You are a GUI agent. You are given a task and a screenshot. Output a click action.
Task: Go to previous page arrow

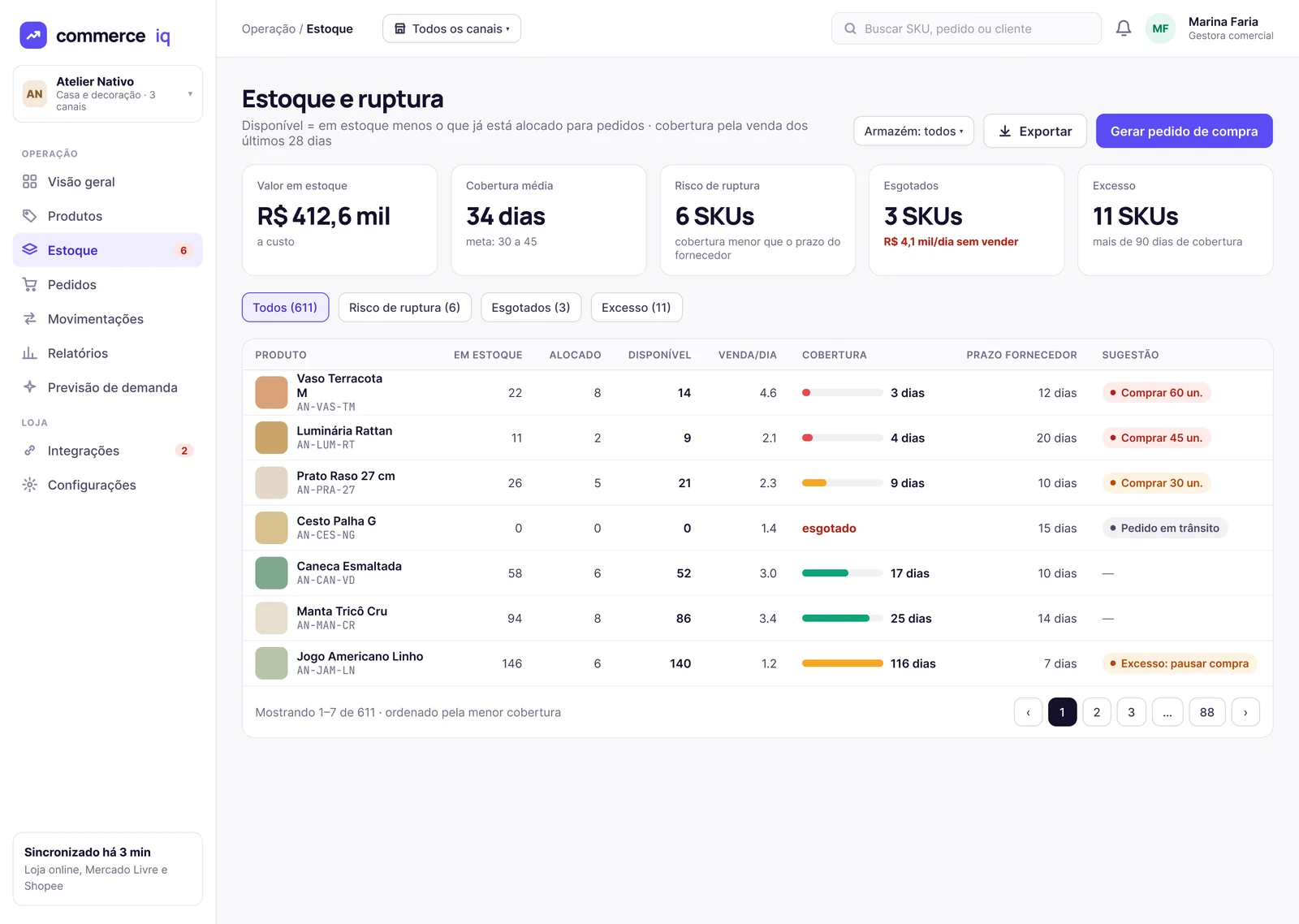tap(1028, 712)
